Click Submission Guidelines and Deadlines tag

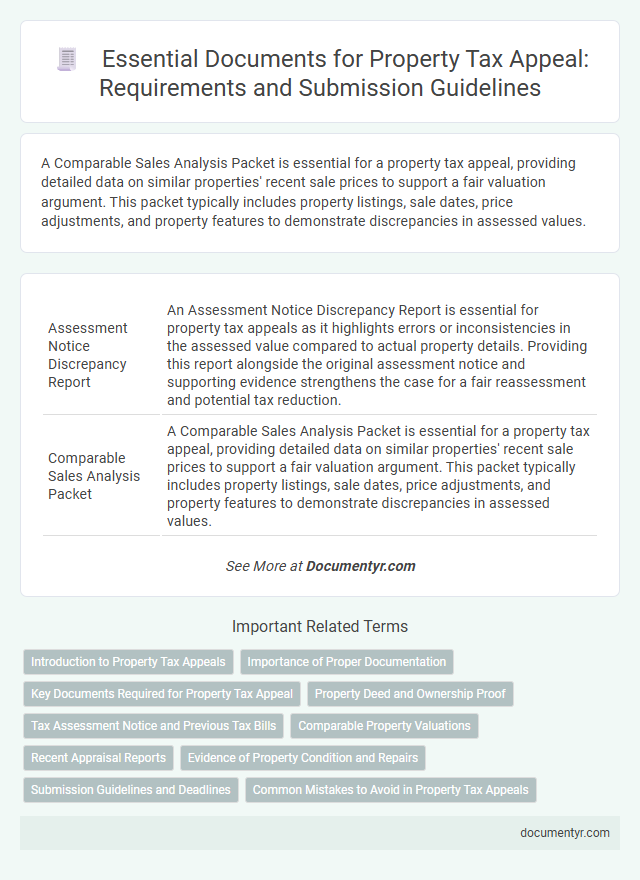(x=131, y=790)
